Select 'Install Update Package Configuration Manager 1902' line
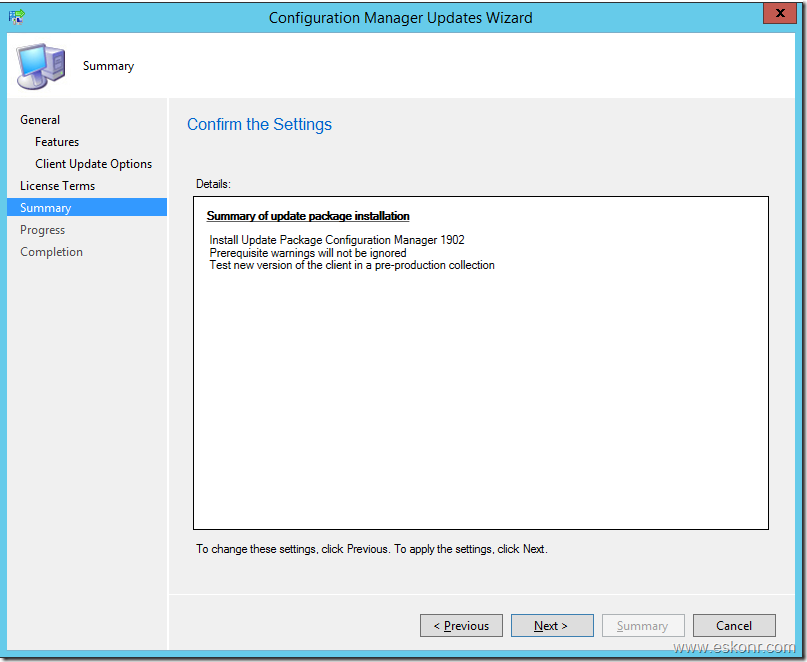The image size is (807, 662). (337, 240)
